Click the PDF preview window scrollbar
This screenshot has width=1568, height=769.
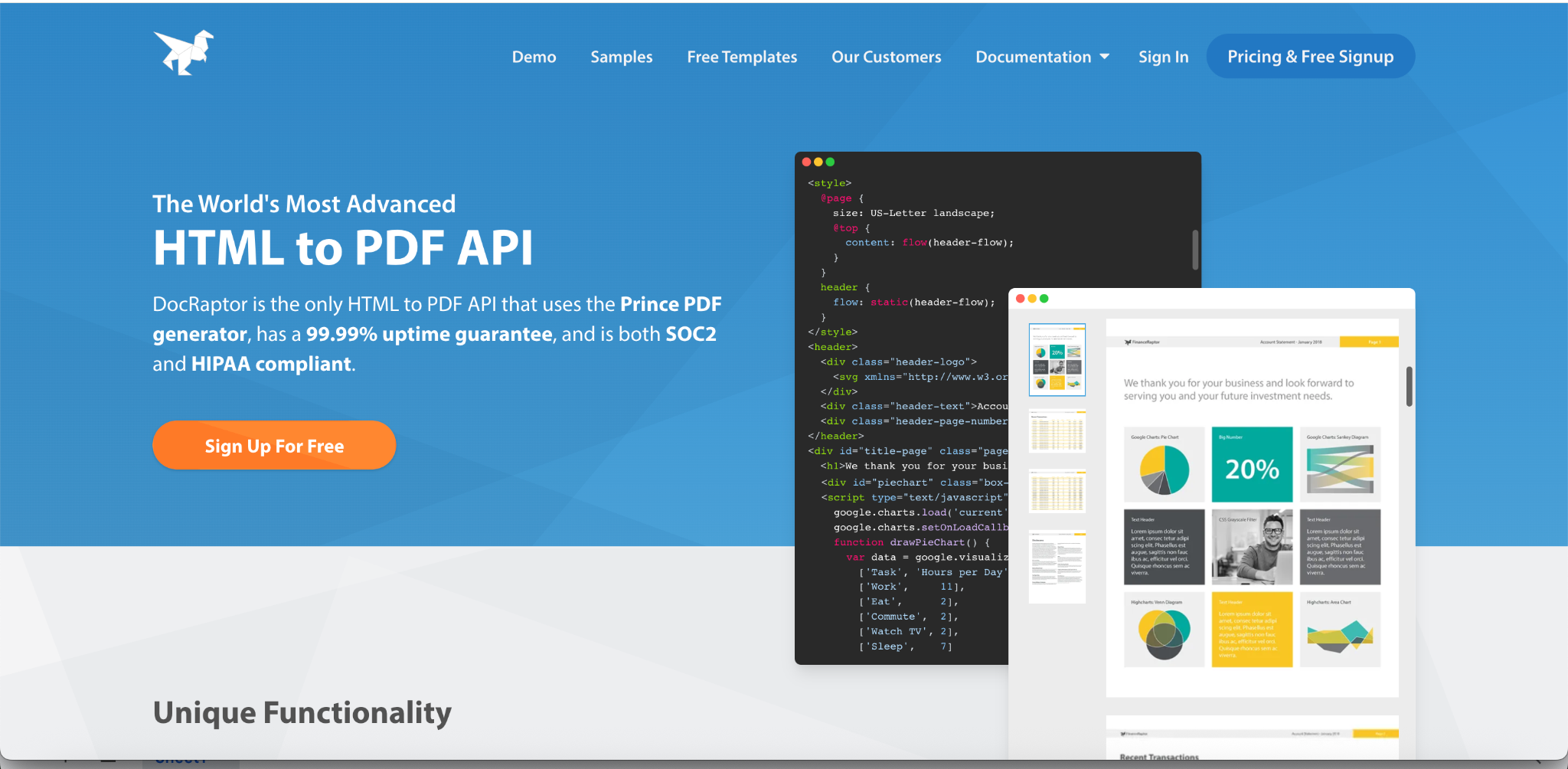point(1409,386)
